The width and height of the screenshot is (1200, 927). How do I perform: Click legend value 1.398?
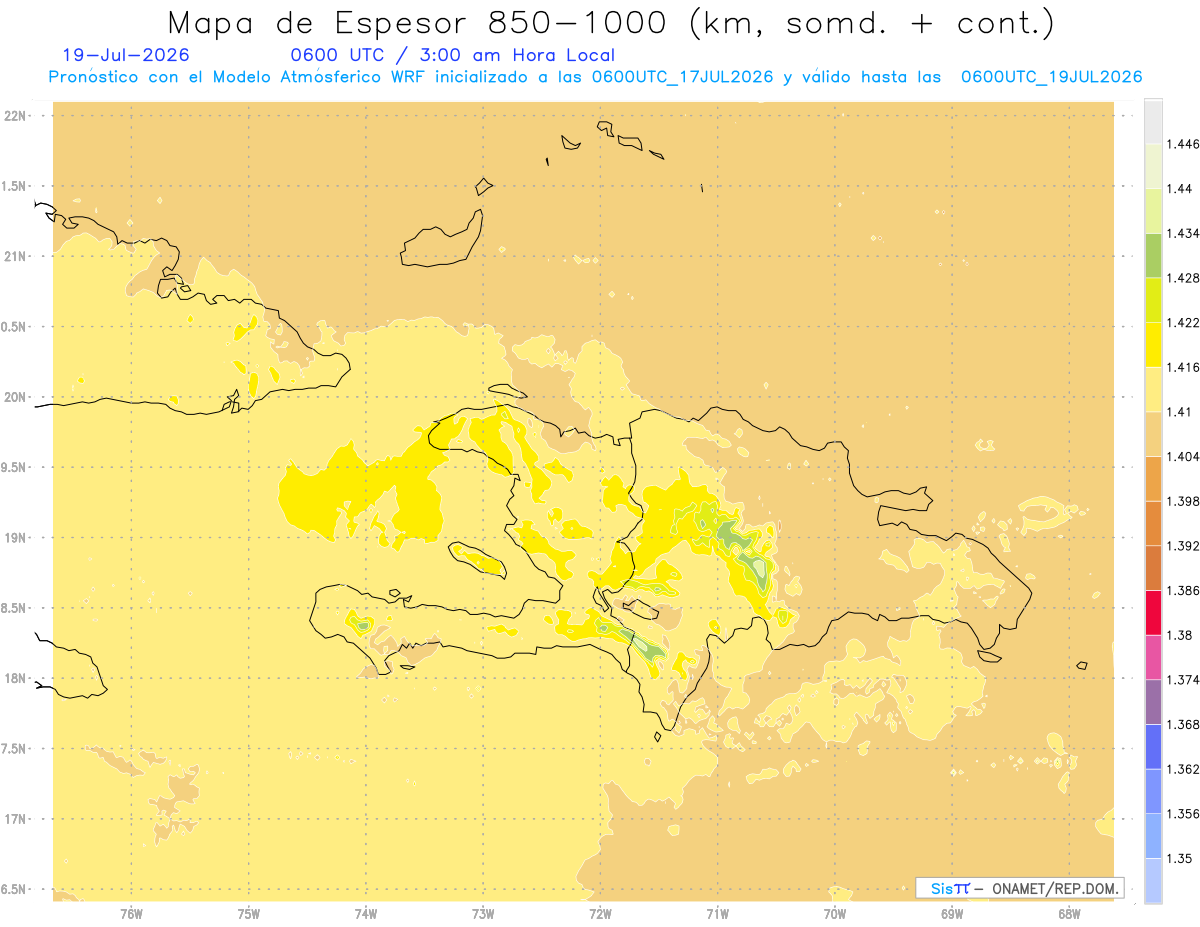1182,501
